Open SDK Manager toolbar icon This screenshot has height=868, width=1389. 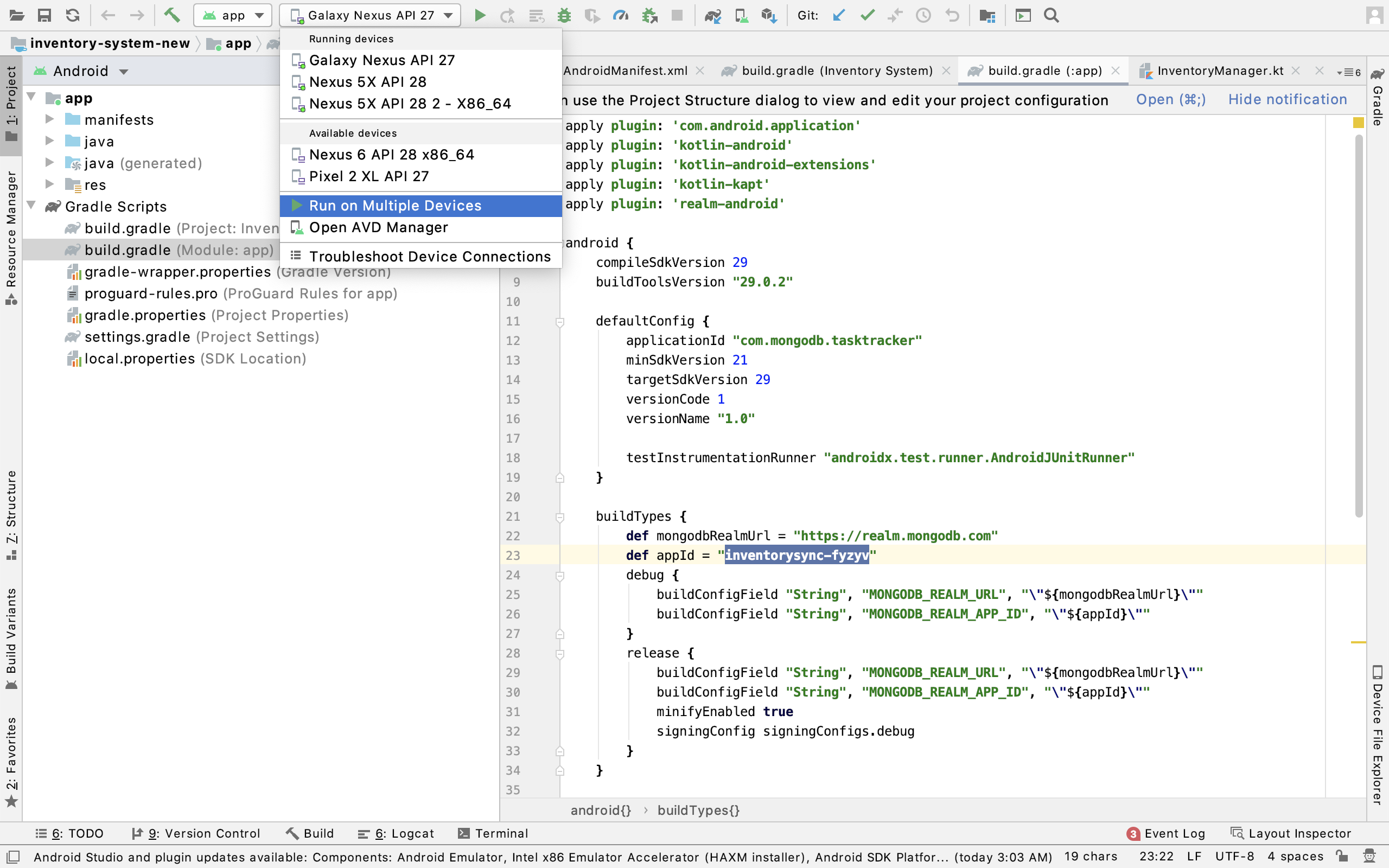coord(769,16)
